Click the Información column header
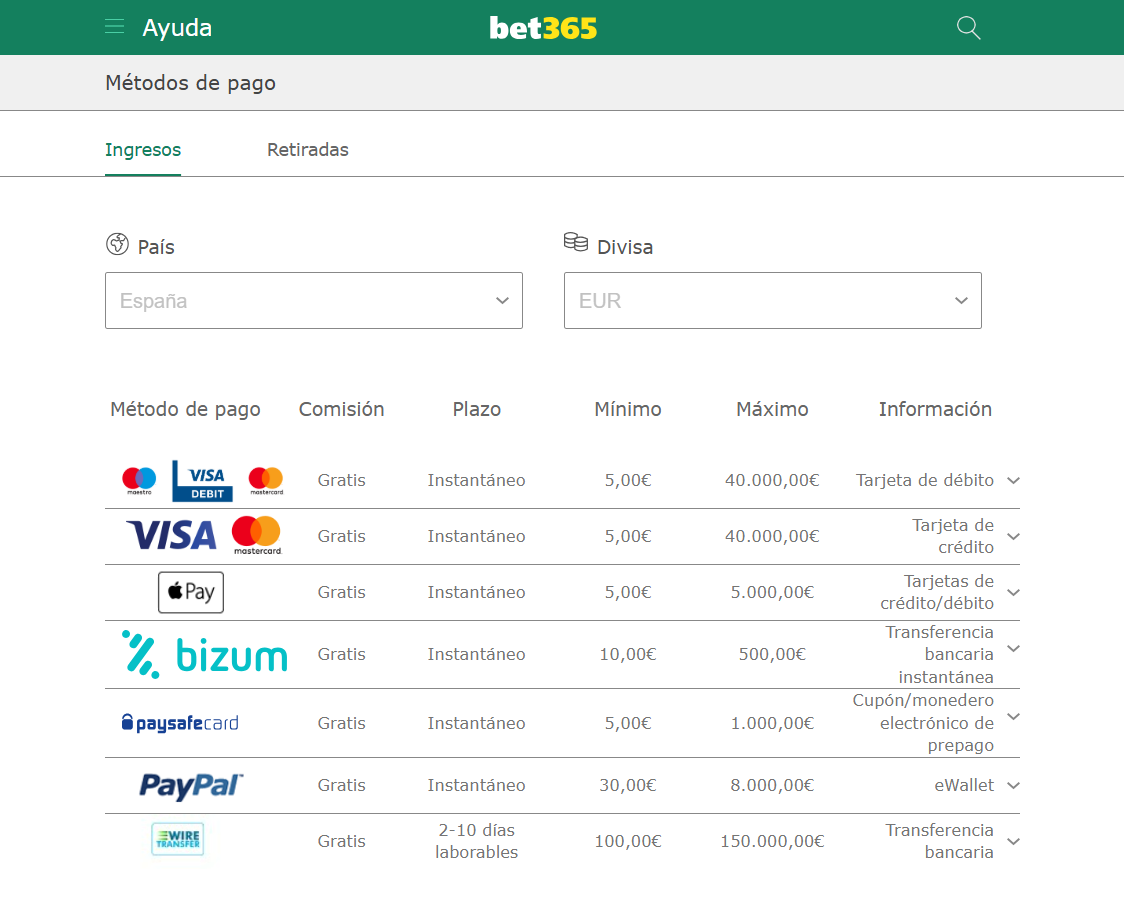The height and width of the screenshot is (923, 1124). (x=935, y=409)
